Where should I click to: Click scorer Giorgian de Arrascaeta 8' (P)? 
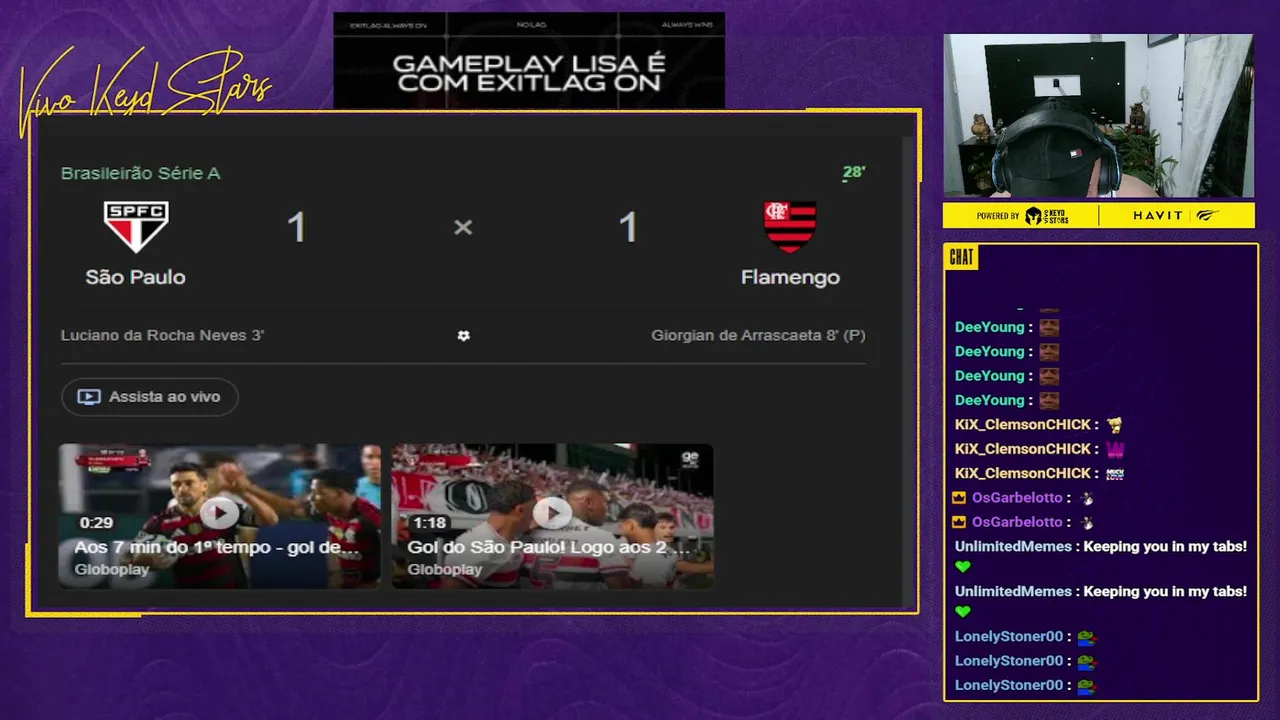coord(758,335)
